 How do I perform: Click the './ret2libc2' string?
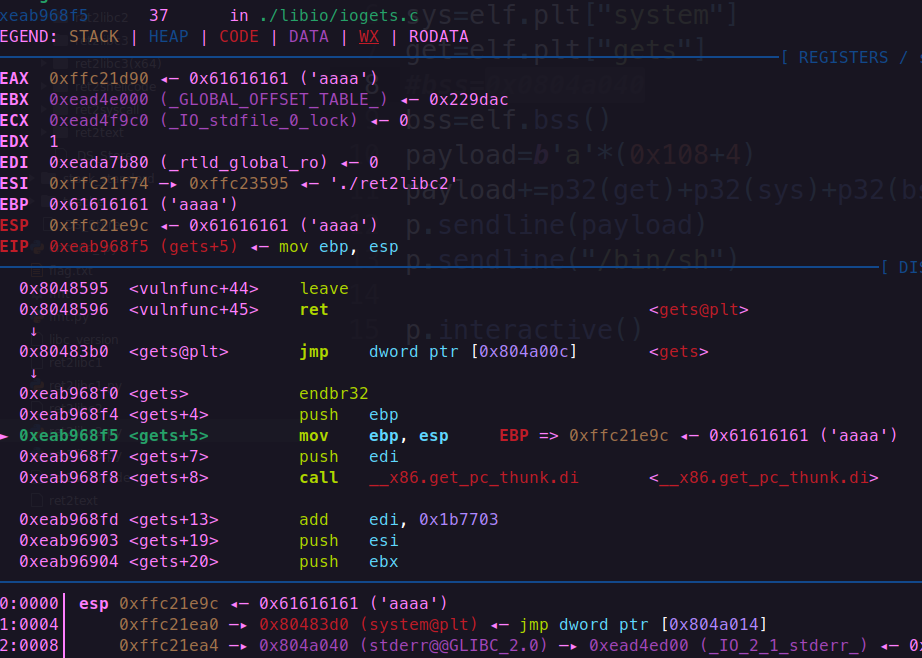click(x=393, y=183)
